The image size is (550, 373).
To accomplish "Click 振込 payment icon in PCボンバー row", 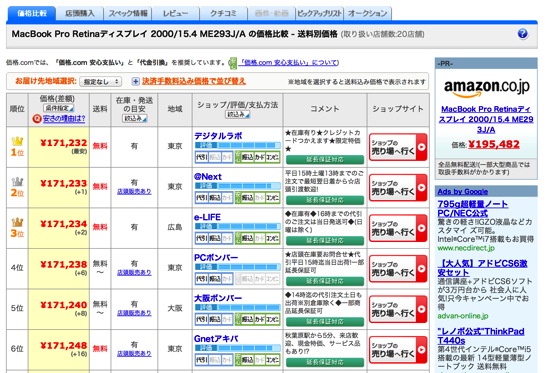I will tap(215, 279).
